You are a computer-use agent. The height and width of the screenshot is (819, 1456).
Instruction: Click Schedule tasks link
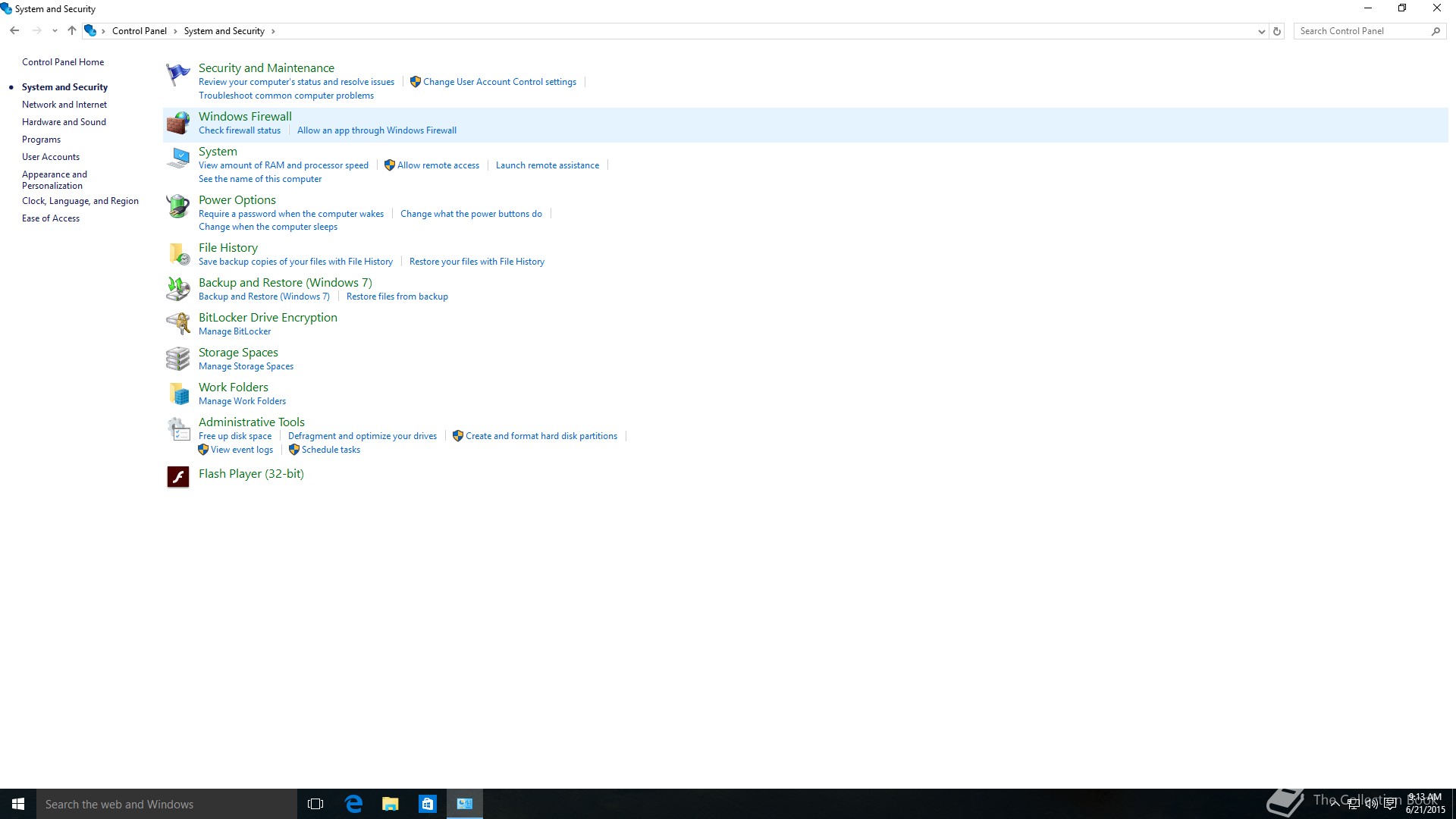point(331,450)
